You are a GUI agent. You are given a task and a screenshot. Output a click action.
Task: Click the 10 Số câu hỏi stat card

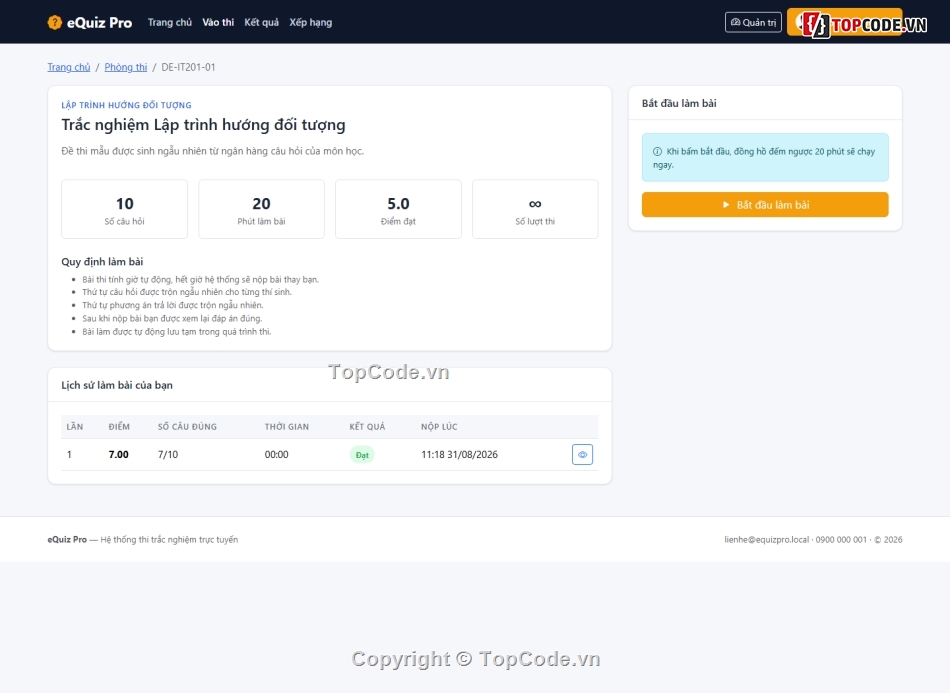click(124, 209)
